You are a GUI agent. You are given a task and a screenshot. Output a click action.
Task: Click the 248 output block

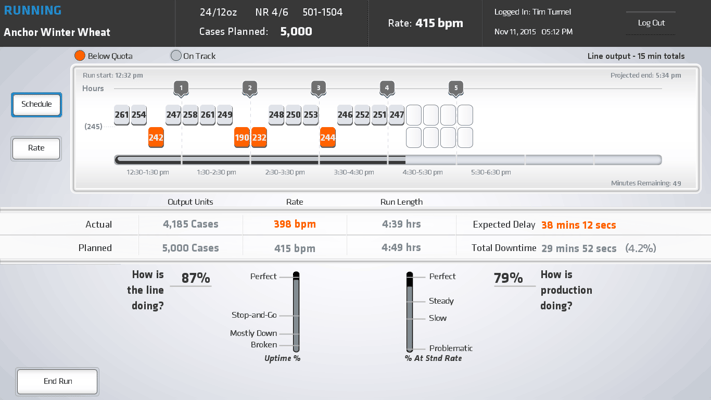[276, 115]
